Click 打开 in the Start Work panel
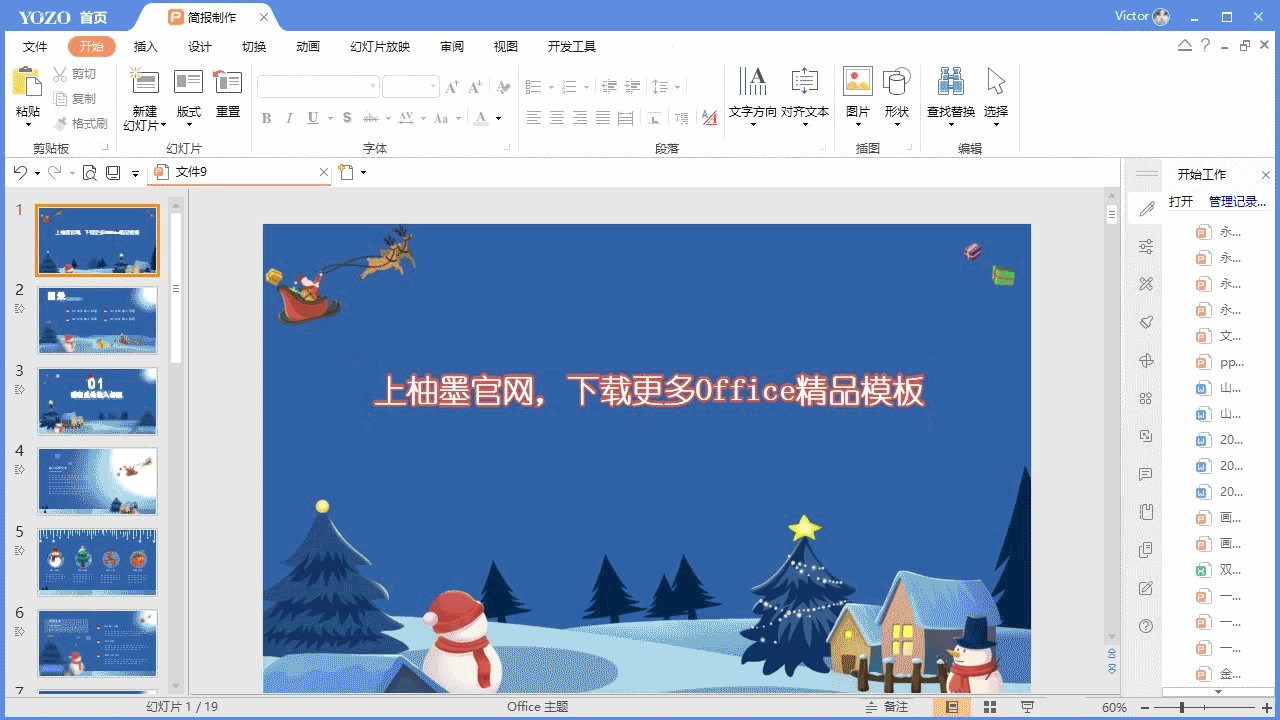 (x=1181, y=202)
